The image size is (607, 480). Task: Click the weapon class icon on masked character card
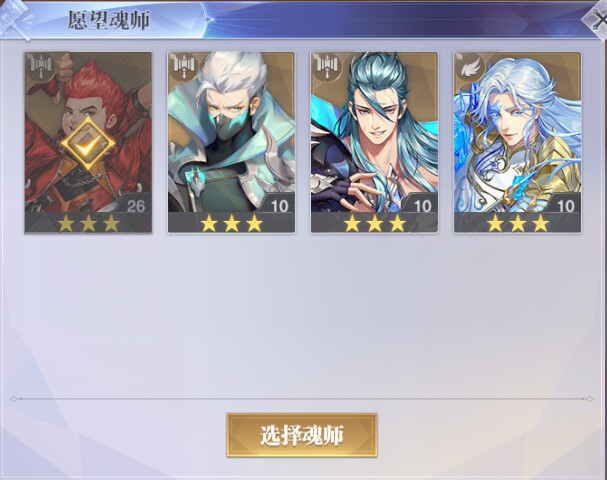[x=184, y=66]
